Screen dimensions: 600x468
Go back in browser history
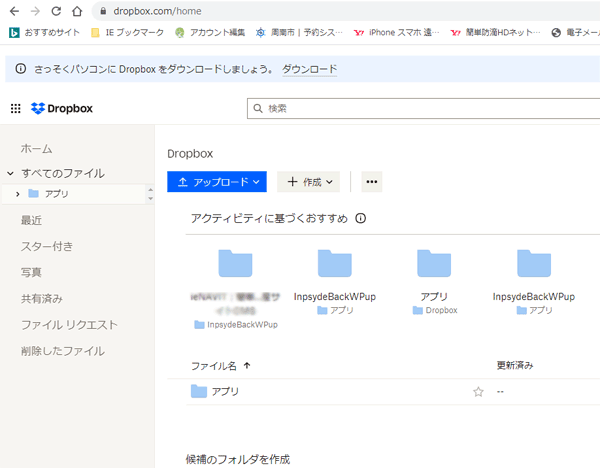point(14,11)
